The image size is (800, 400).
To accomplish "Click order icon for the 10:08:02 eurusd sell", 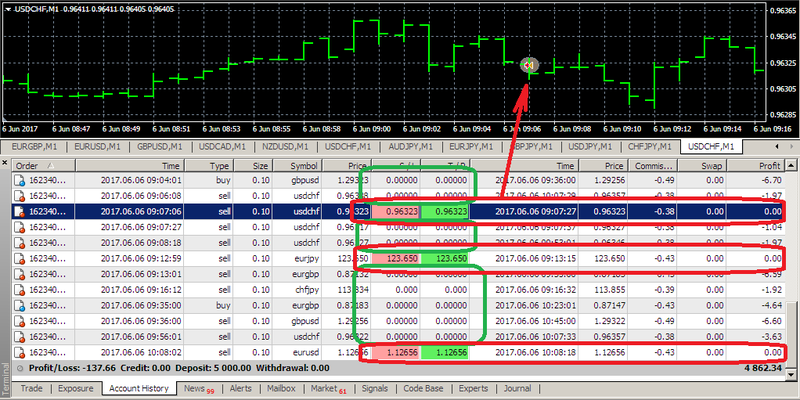I will click(x=20, y=353).
